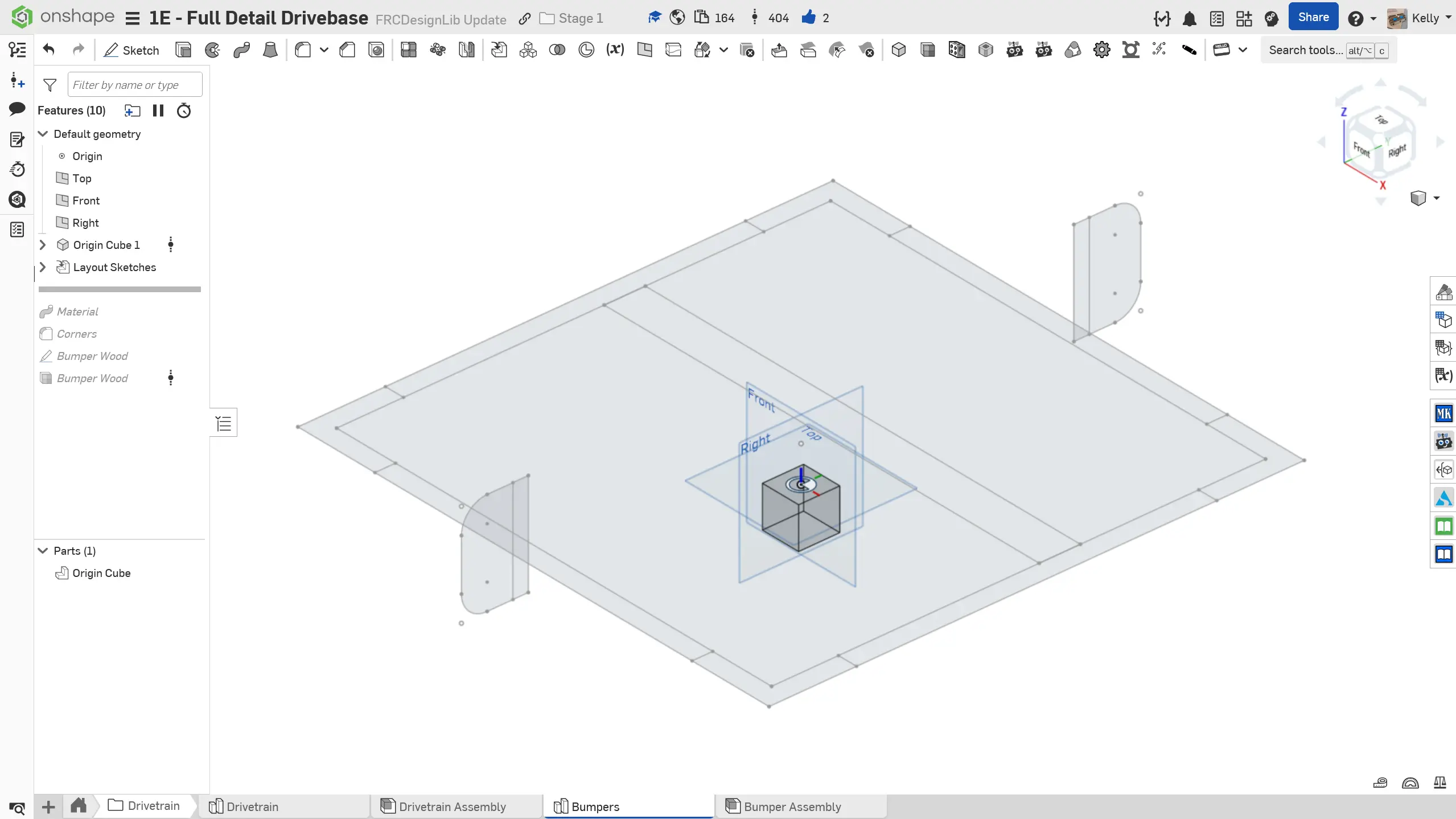The height and width of the screenshot is (819, 1456).
Task: Open the view cube display dropdown
Action: [1436, 198]
